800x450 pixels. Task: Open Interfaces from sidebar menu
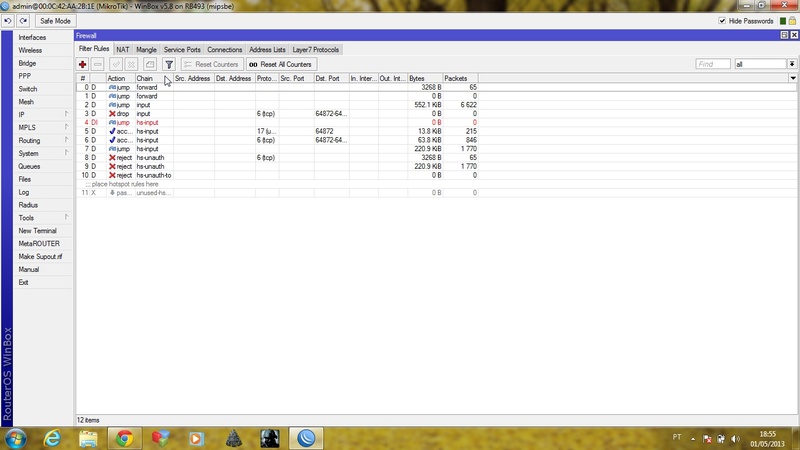(x=43, y=37)
